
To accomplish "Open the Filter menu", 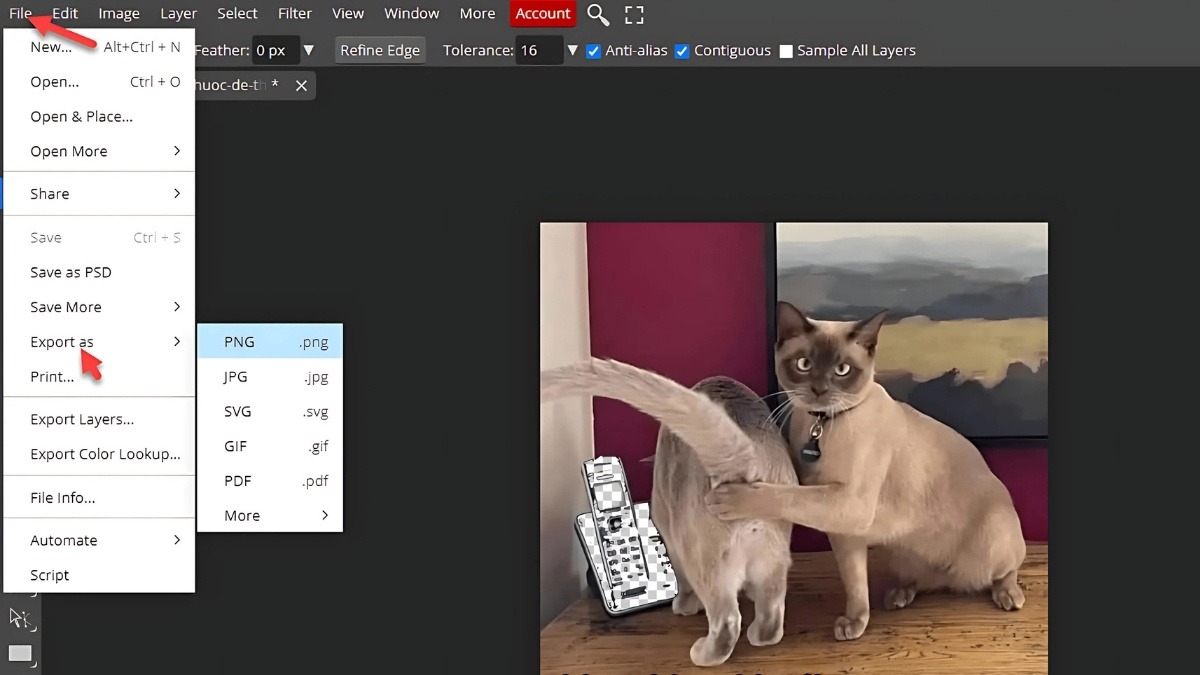I will (295, 14).
